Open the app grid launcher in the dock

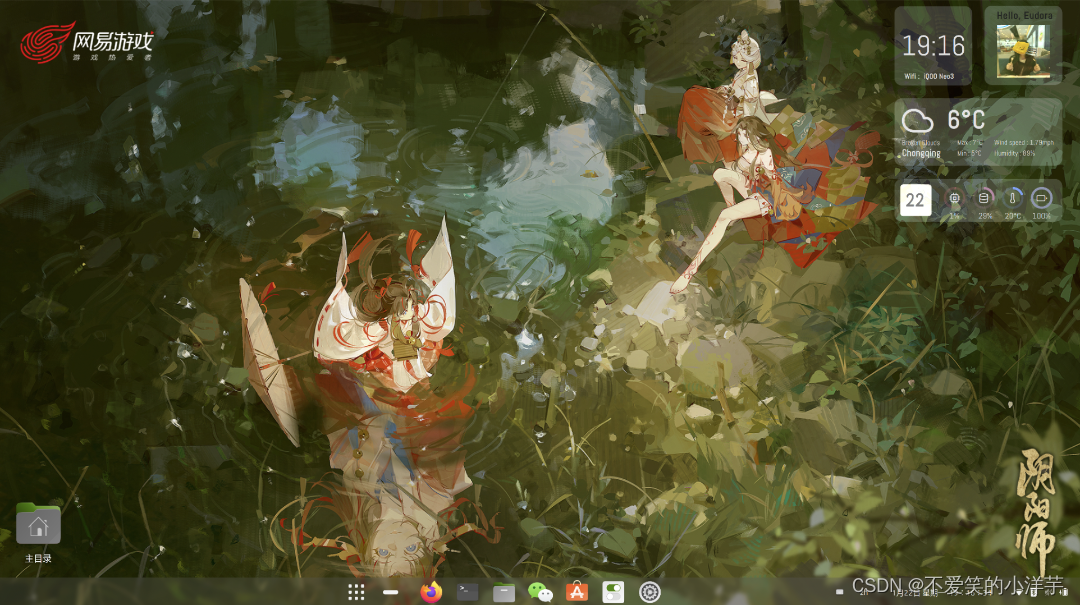356,592
